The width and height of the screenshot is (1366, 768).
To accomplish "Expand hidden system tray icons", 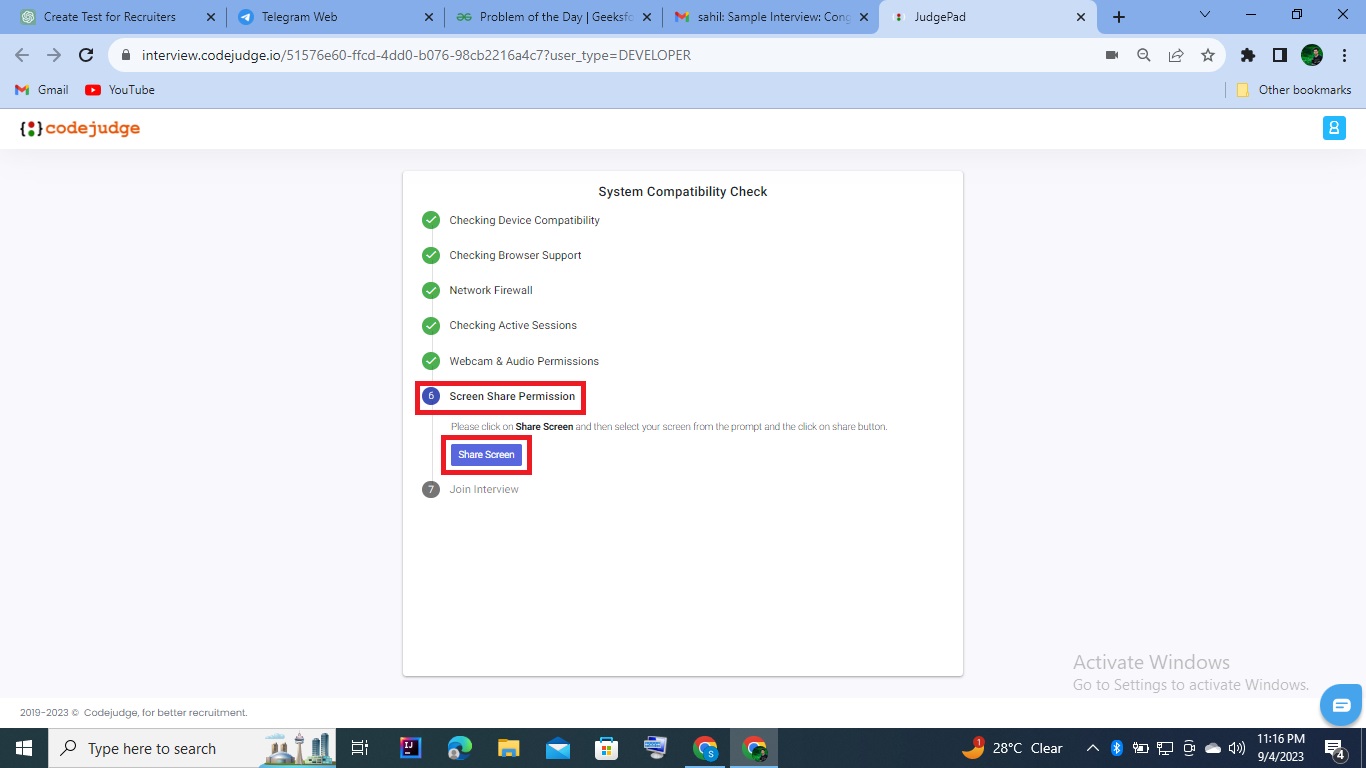I will pos(1093,748).
